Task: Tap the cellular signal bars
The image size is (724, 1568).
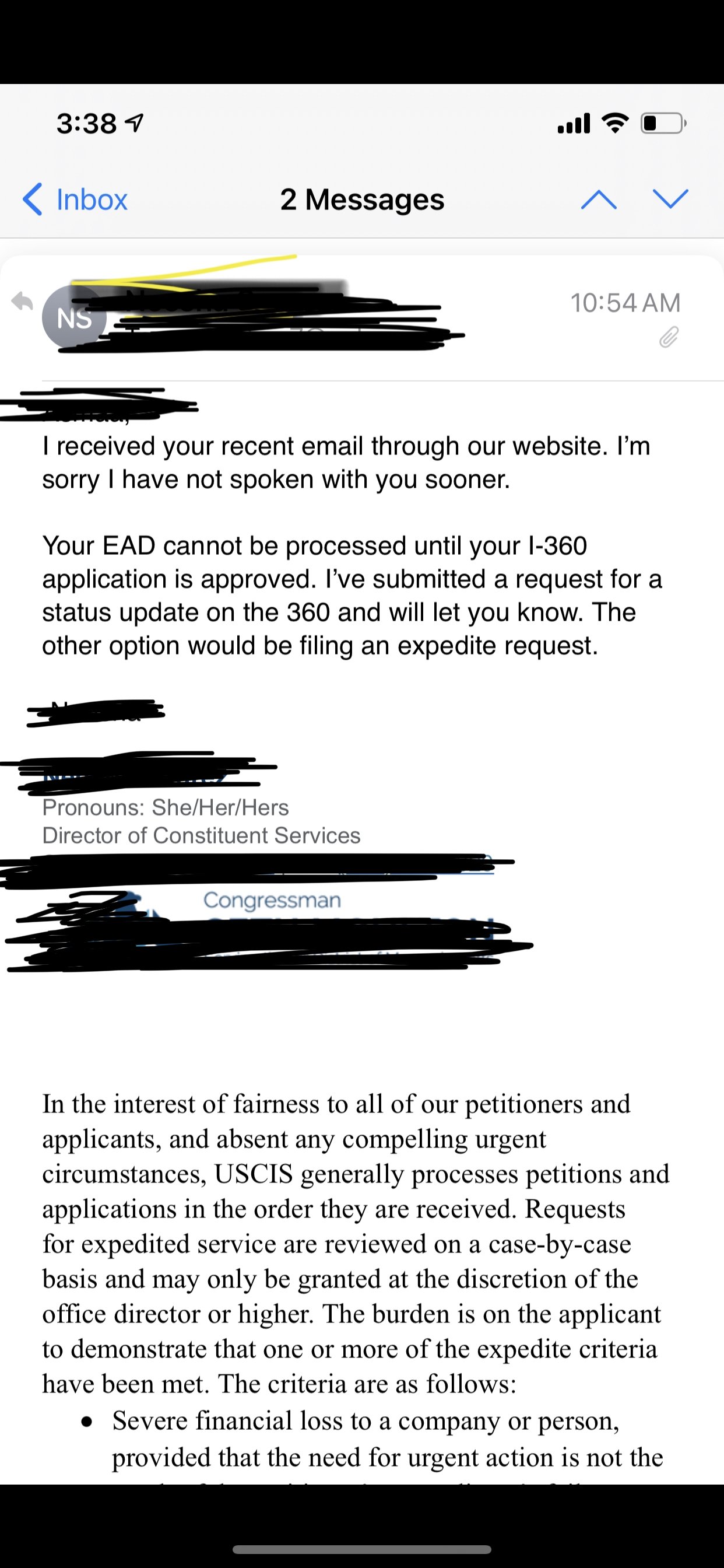Action: (x=574, y=124)
